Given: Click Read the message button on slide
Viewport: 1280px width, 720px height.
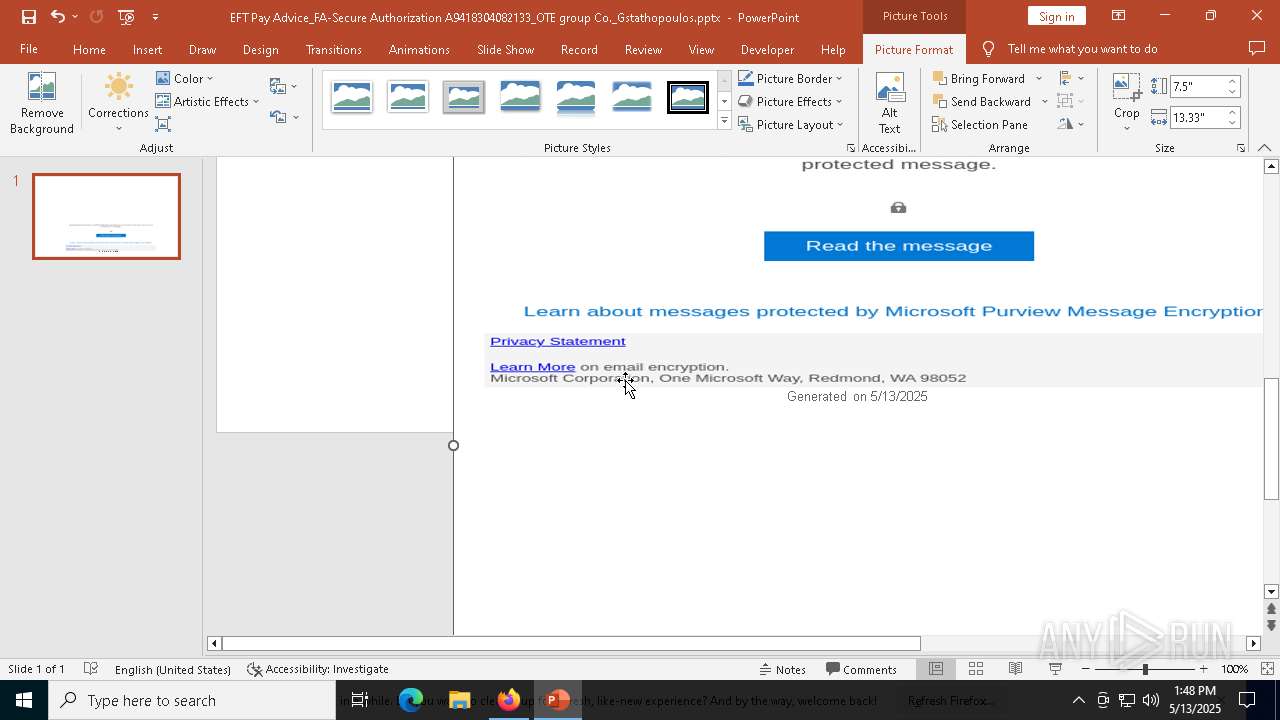Looking at the screenshot, I should click(x=899, y=246).
